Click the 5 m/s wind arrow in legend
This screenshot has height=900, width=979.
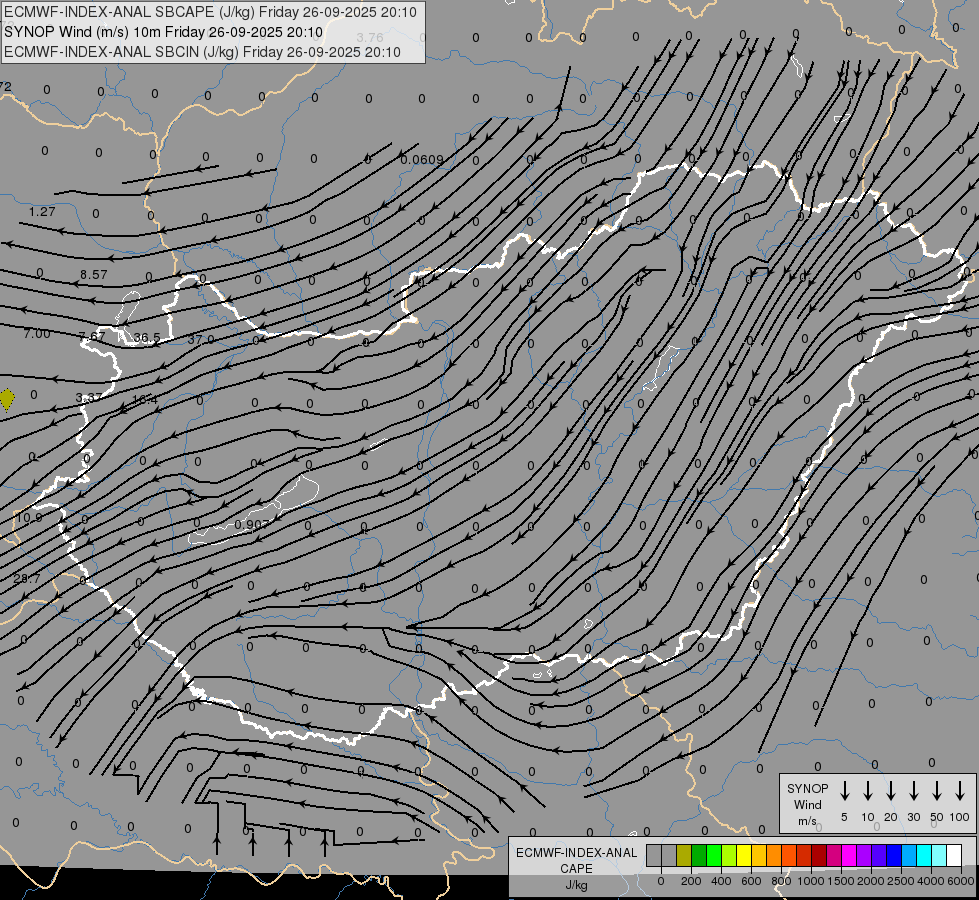click(x=845, y=791)
